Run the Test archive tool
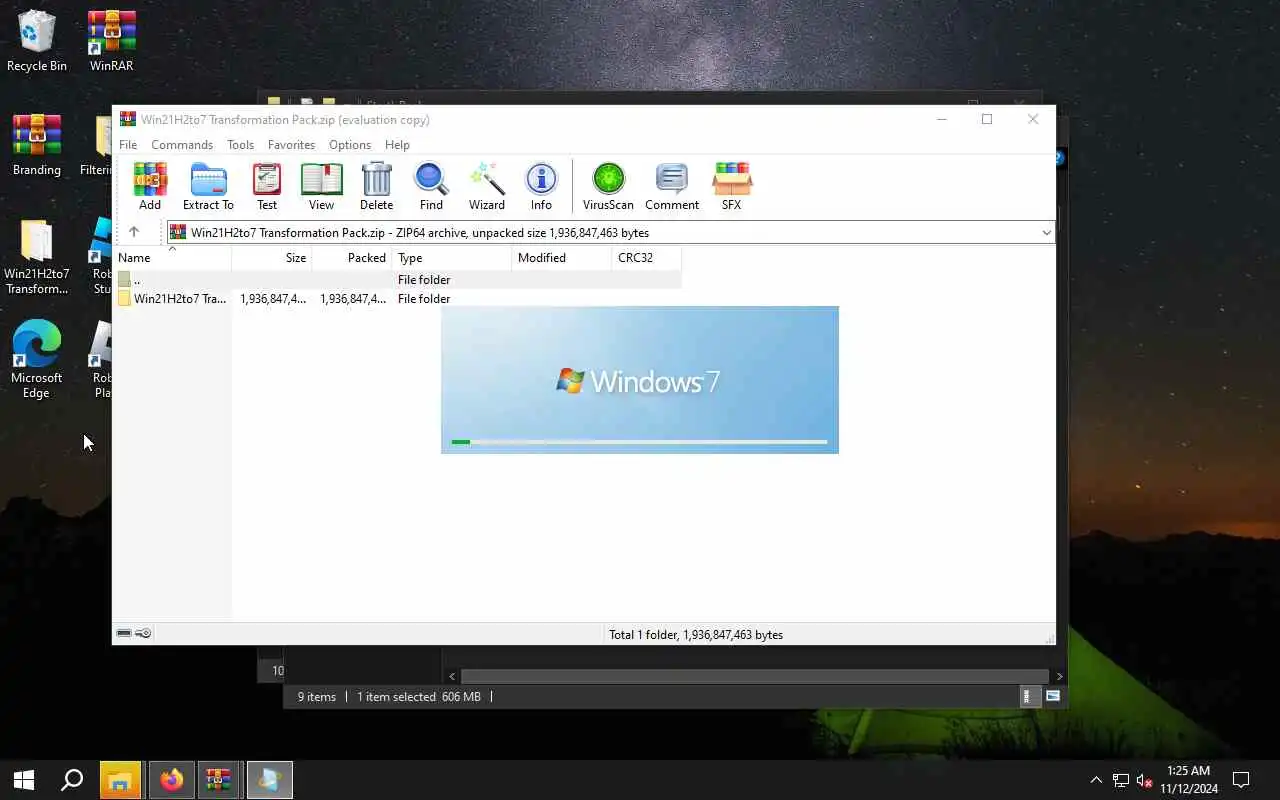The image size is (1280, 800). click(x=267, y=187)
